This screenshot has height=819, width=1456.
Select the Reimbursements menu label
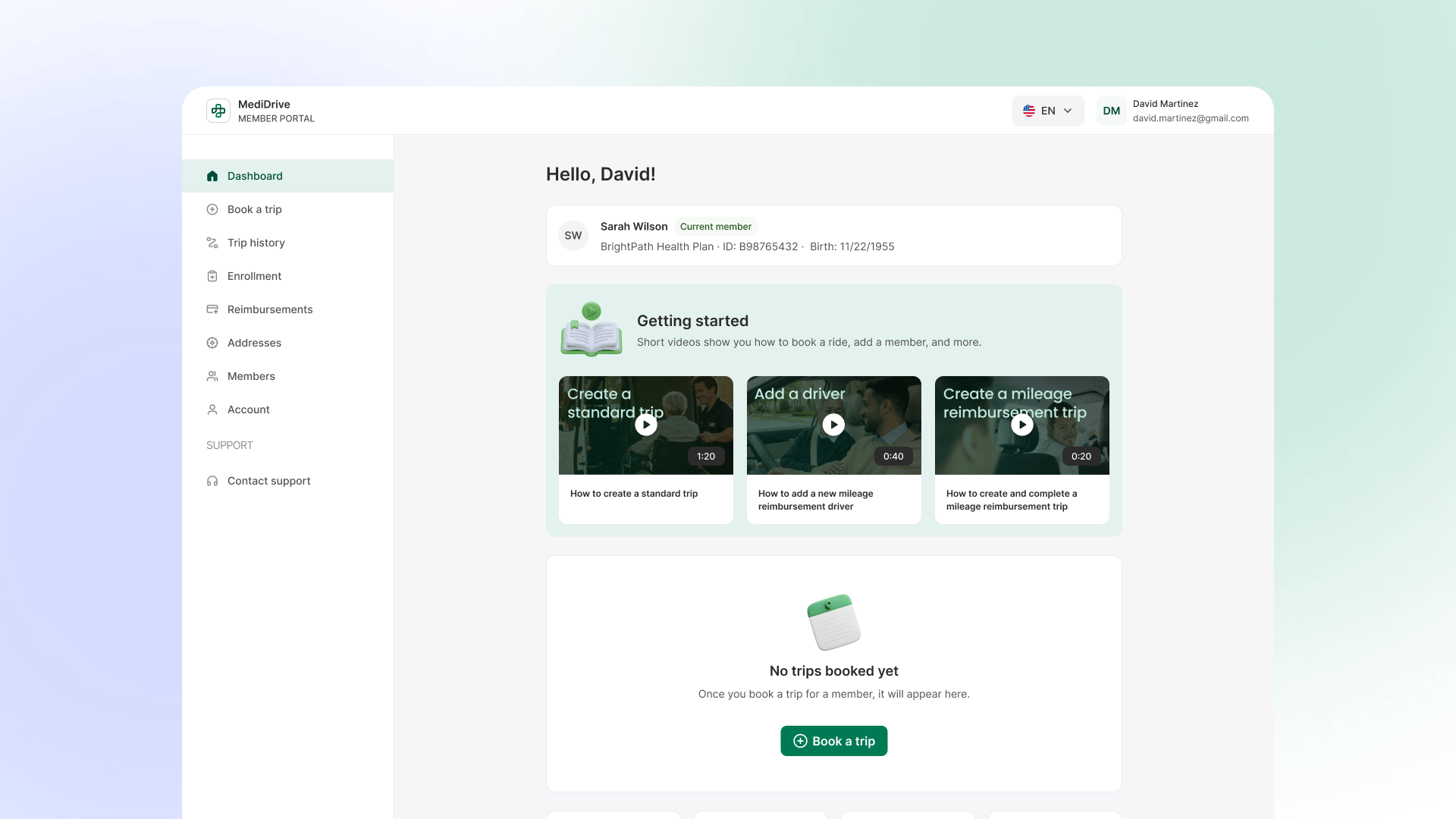[270, 309]
